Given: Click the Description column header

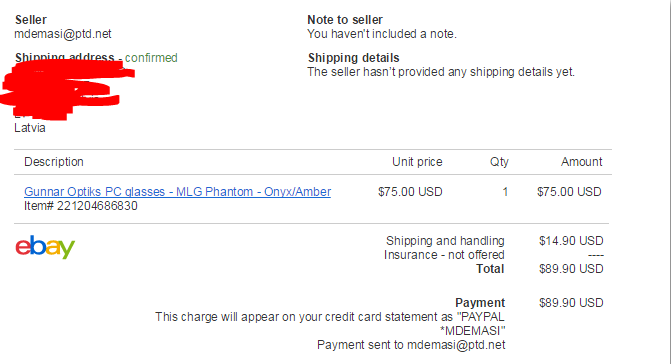Looking at the screenshot, I should pyautogui.click(x=54, y=162).
